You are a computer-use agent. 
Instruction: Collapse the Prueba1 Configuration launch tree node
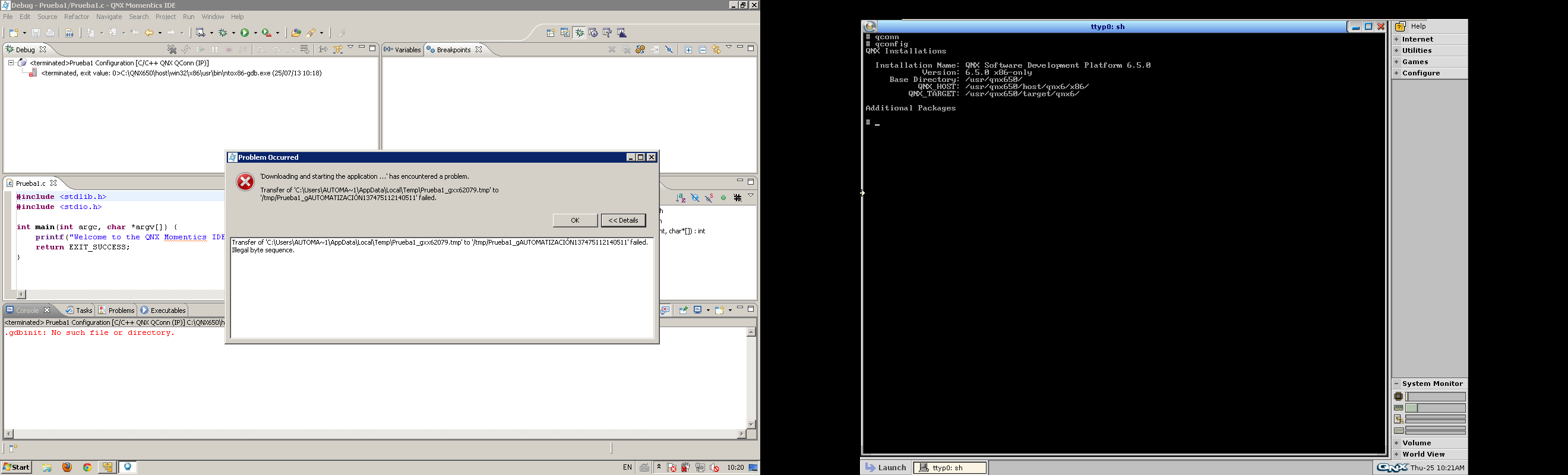point(11,63)
